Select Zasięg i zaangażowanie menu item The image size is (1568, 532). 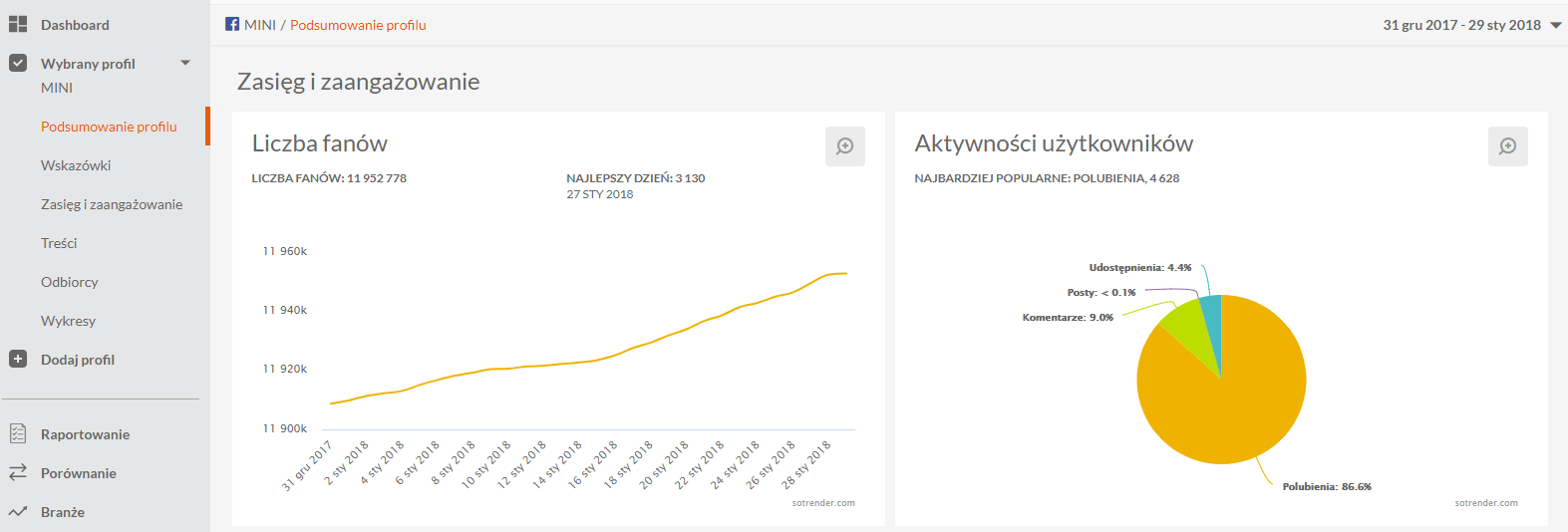pos(112,204)
